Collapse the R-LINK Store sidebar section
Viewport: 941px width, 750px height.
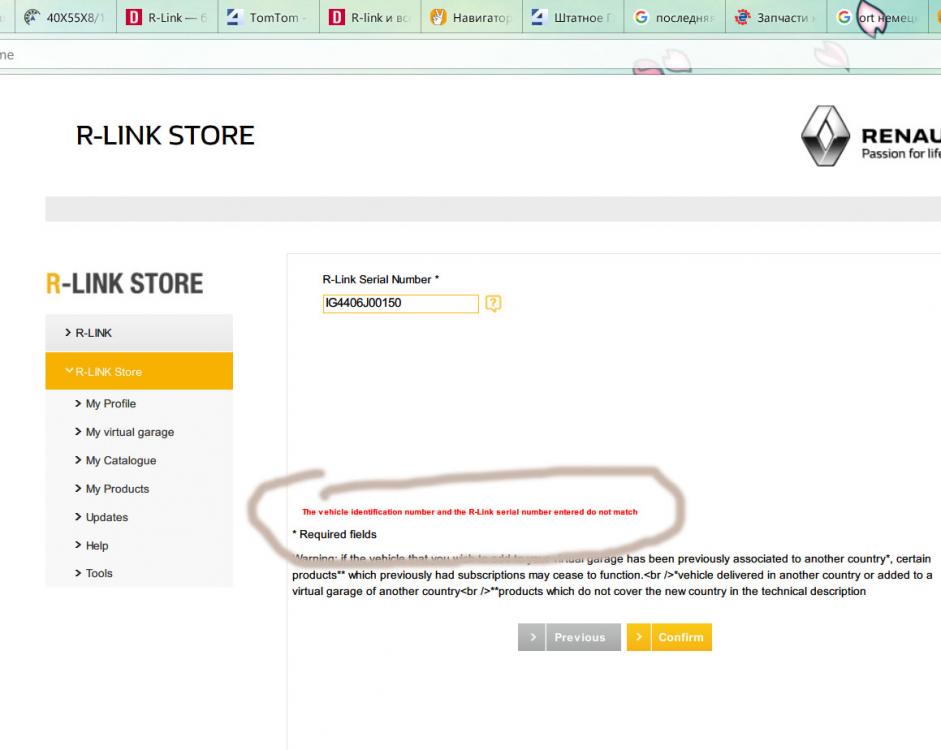point(139,371)
